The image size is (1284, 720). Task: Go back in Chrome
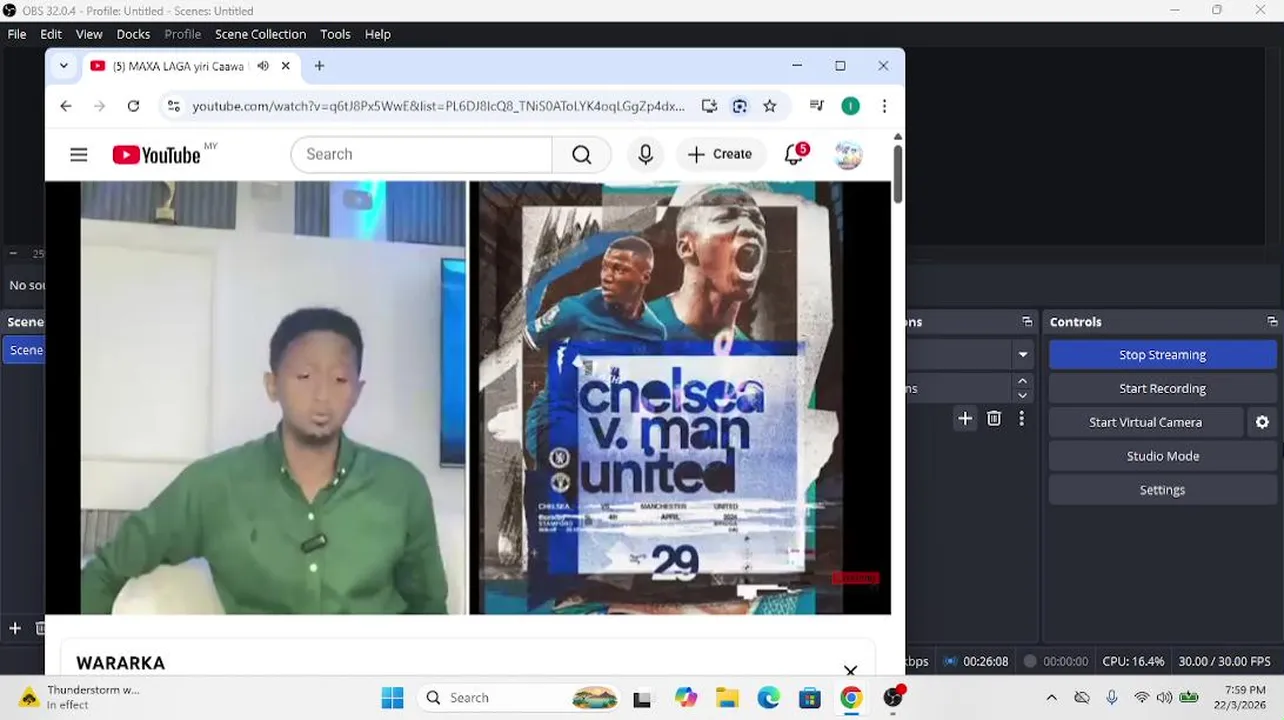(x=66, y=106)
